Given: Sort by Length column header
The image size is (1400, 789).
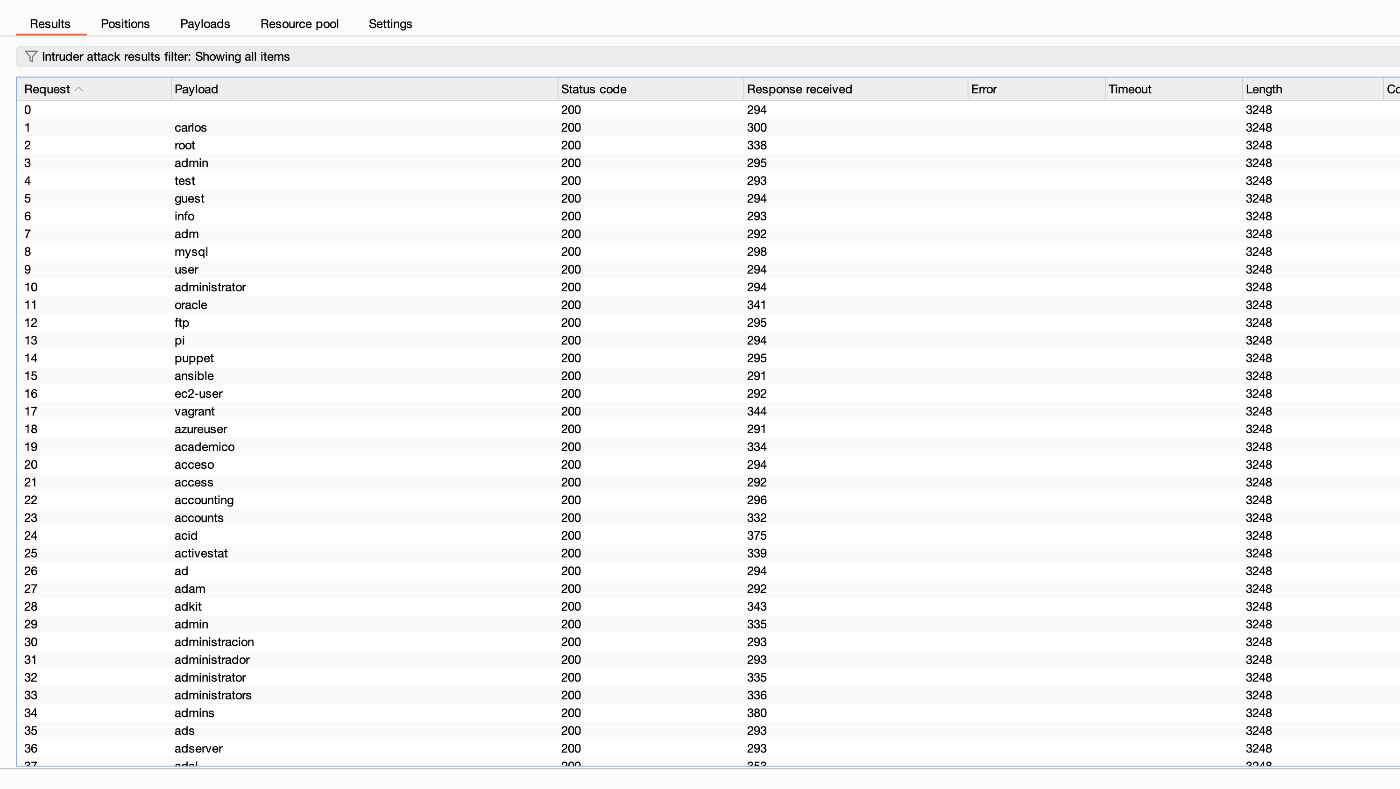Looking at the screenshot, I should (1312, 89).
